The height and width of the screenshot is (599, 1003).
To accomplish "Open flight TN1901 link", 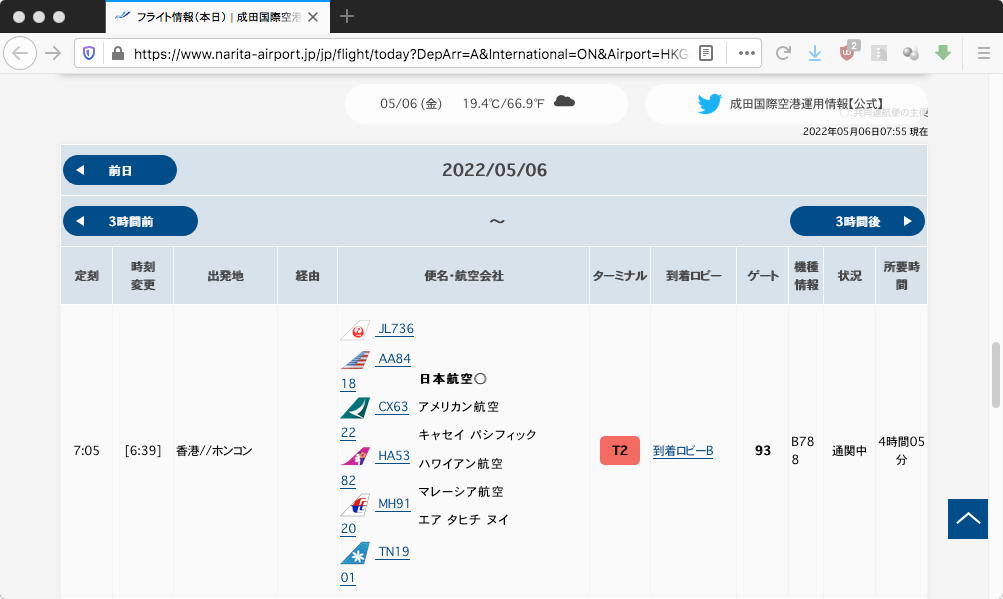I will click(375, 564).
